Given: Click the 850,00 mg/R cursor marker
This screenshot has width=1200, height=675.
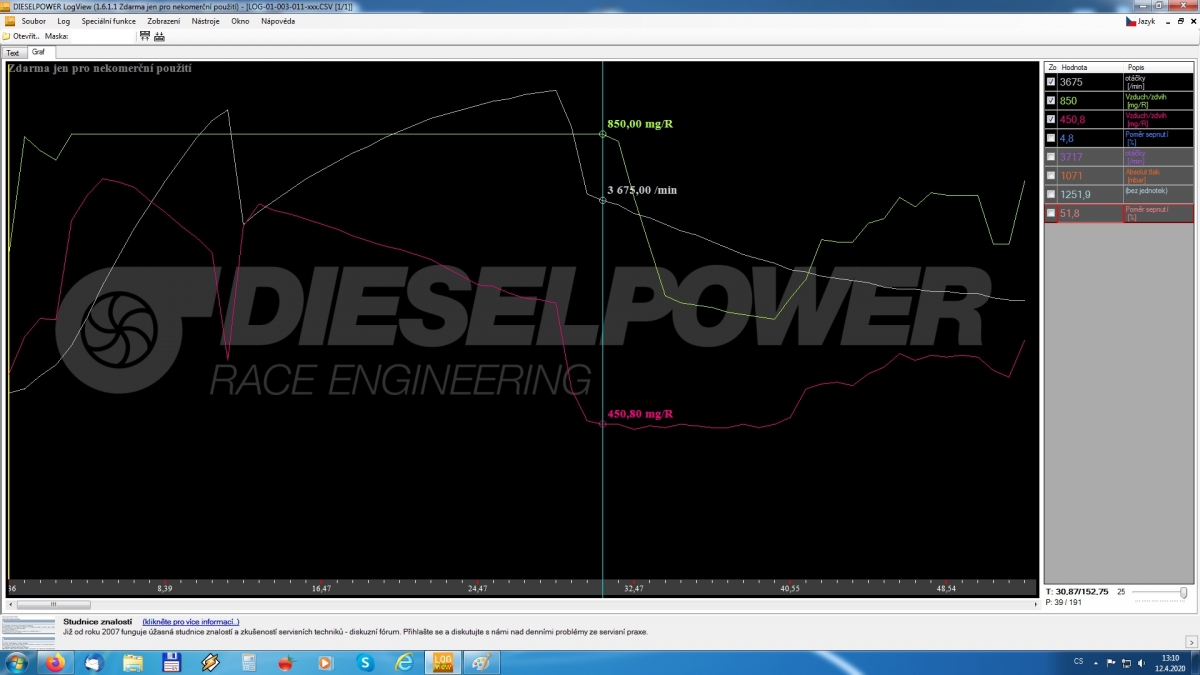Looking at the screenshot, I should click(x=602, y=134).
